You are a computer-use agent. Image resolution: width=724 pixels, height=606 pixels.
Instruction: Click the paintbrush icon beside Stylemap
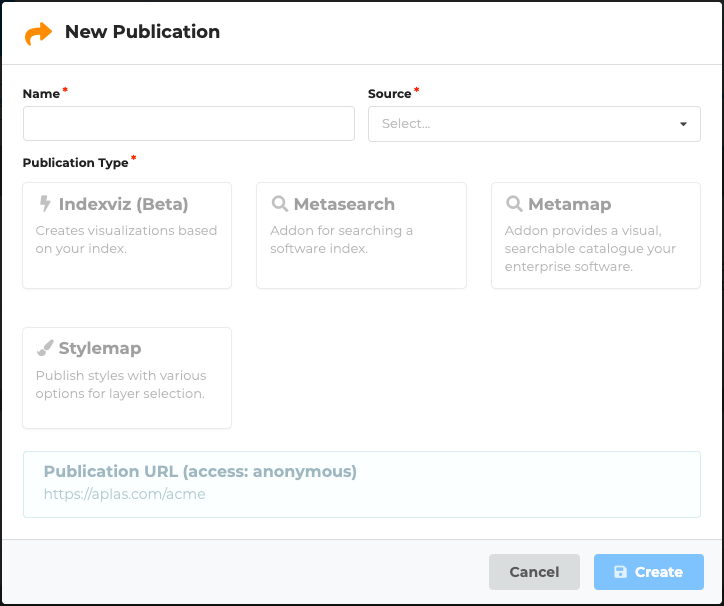coord(45,349)
